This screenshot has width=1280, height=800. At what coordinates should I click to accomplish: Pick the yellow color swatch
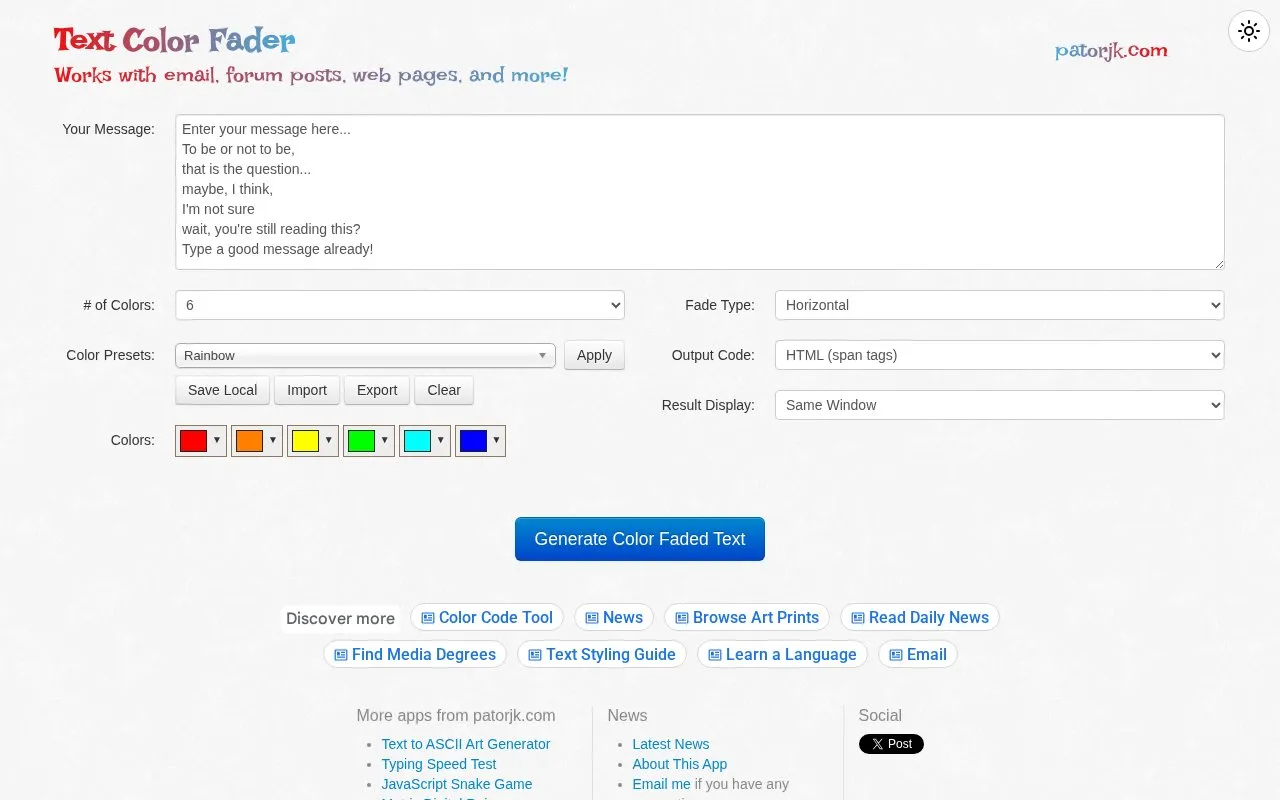305,441
